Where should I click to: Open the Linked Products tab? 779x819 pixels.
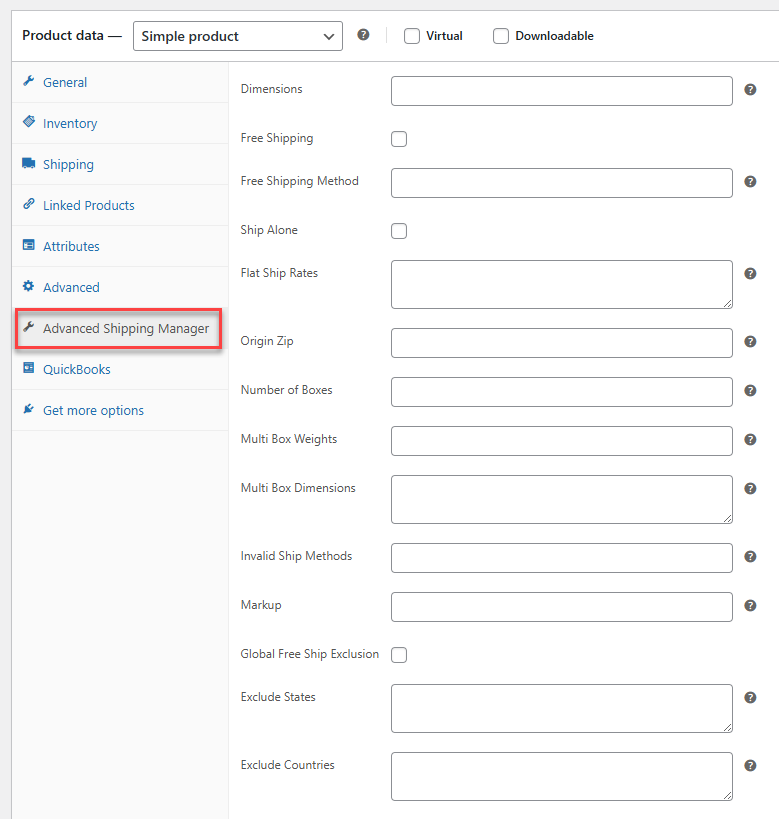120,205
